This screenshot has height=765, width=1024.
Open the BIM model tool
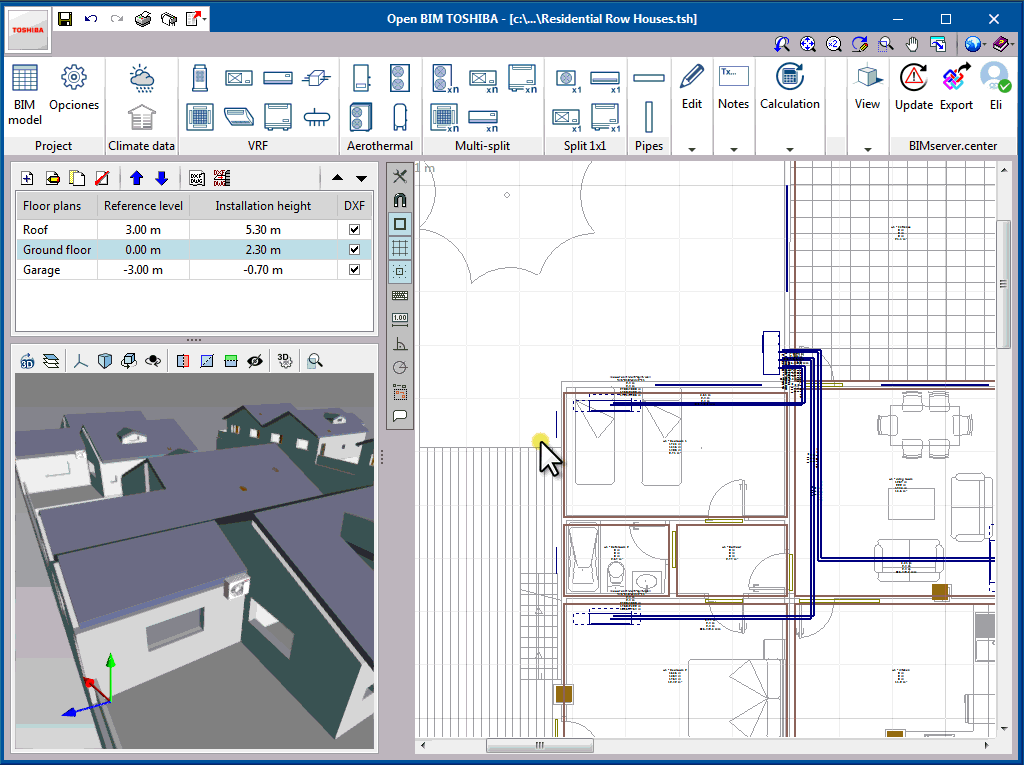[x=24, y=88]
